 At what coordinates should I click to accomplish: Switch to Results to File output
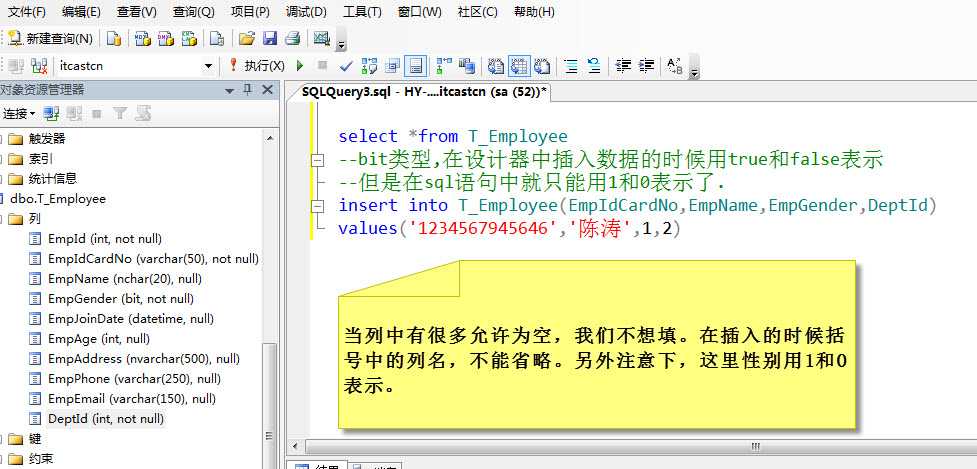pos(543,65)
